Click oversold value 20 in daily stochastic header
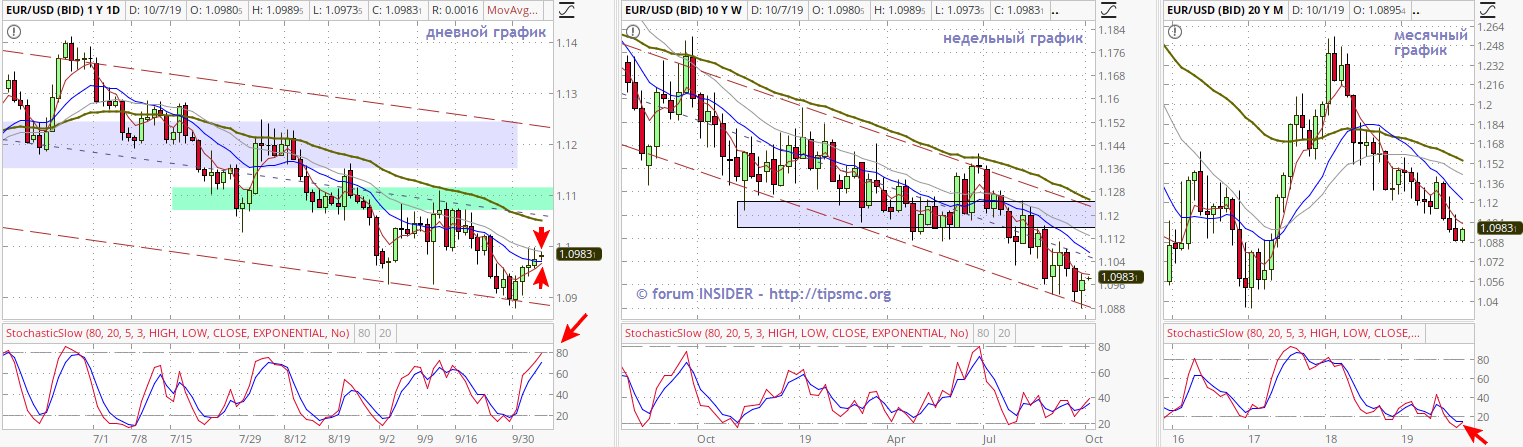The height and width of the screenshot is (447, 1523). tap(385, 332)
